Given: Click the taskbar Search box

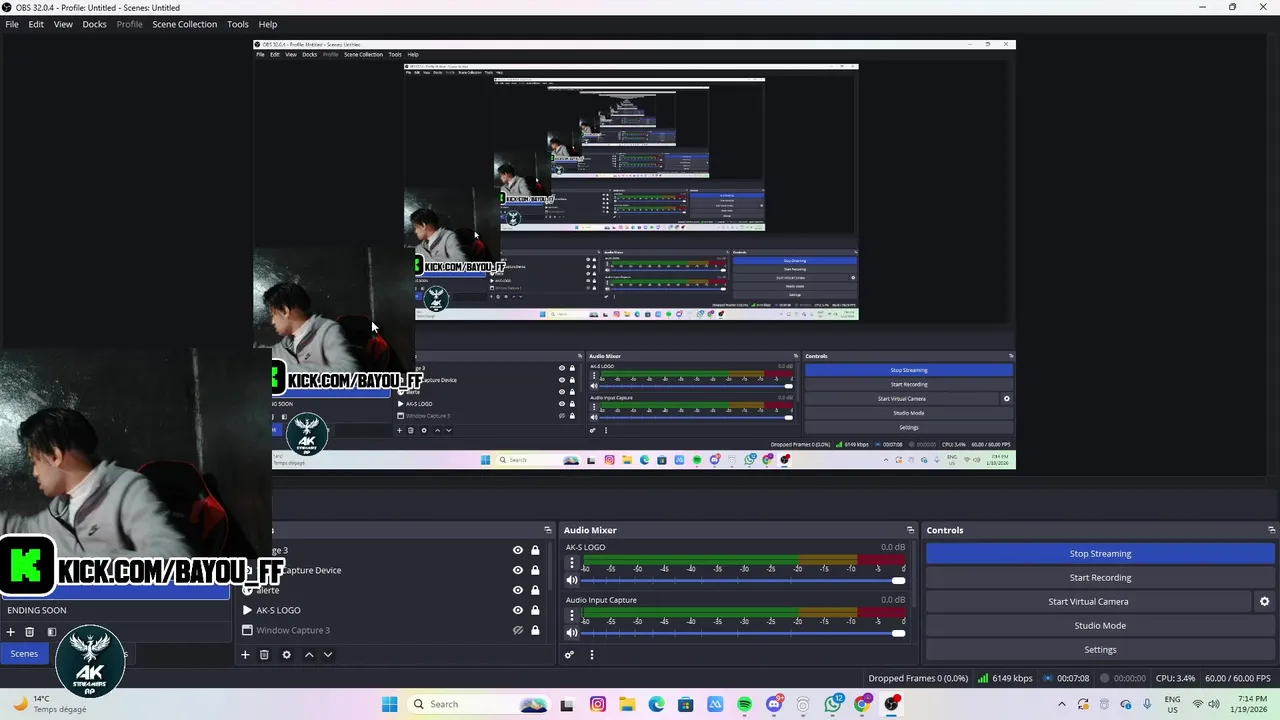Looking at the screenshot, I should [480, 704].
